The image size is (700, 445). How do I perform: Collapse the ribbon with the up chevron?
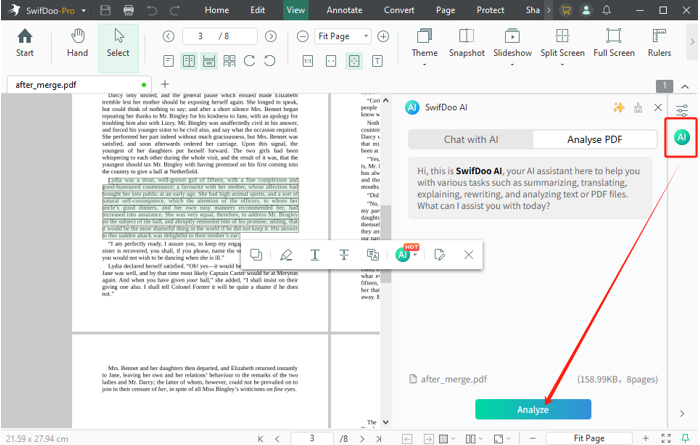click(685, 86)
